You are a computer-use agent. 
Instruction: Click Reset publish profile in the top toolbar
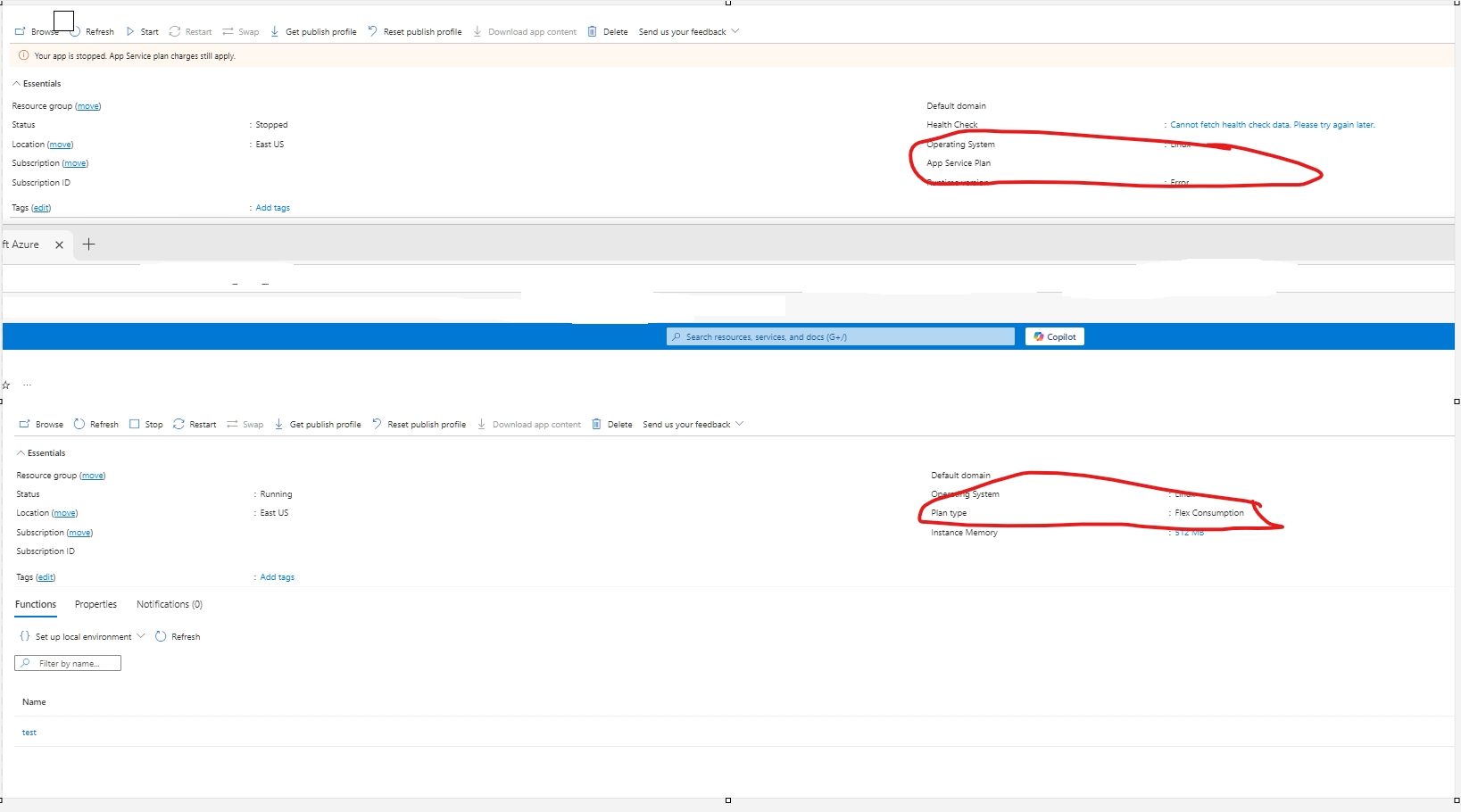415,31
